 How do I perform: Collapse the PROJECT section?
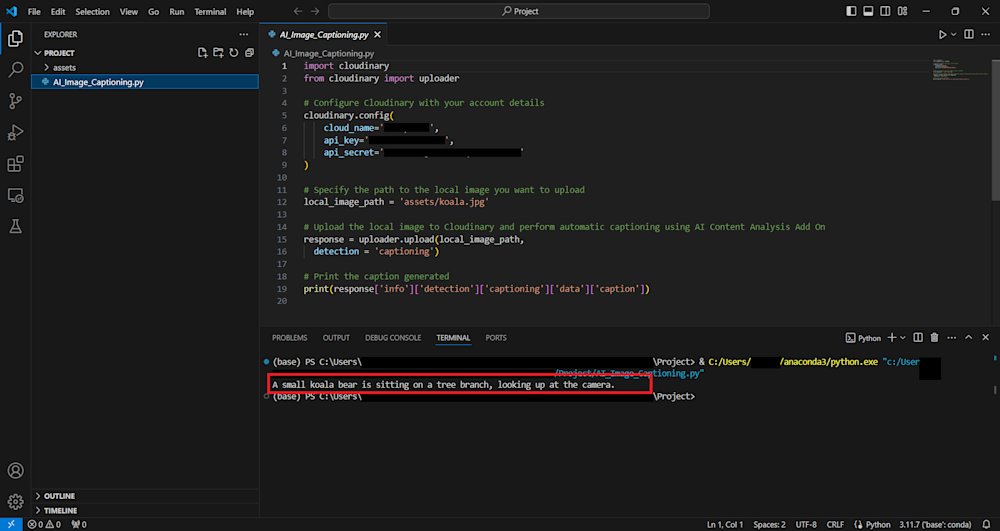[59, 53]
